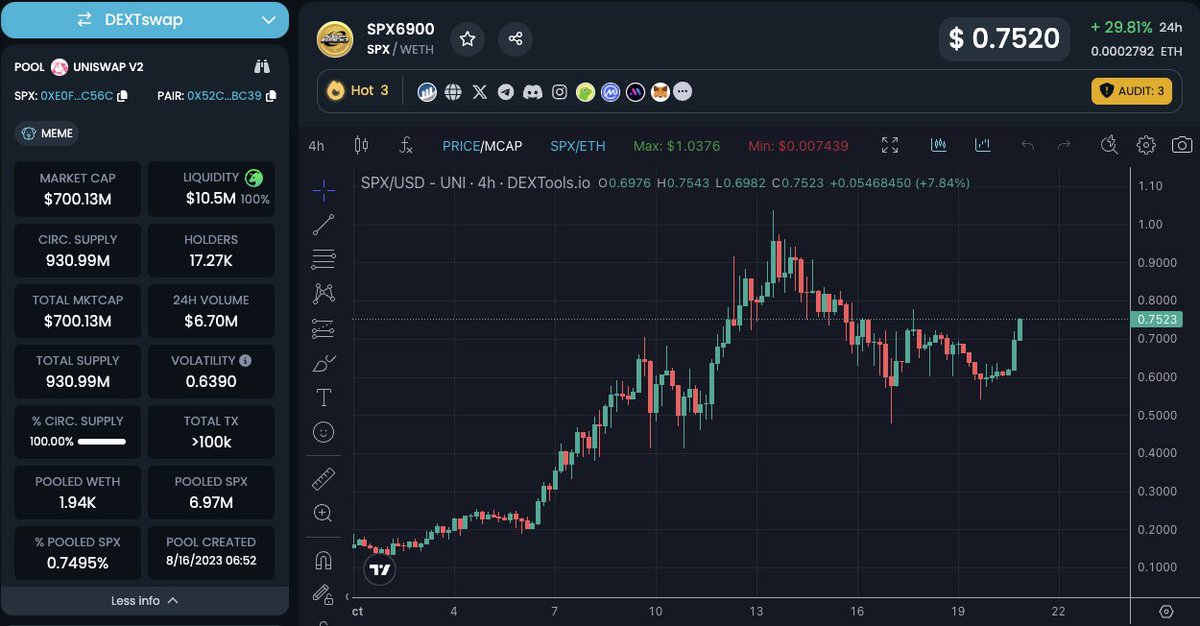This screenshot has height=626, width=1200.
Task: Click the MEME category tag
Action: click(45, 133)
